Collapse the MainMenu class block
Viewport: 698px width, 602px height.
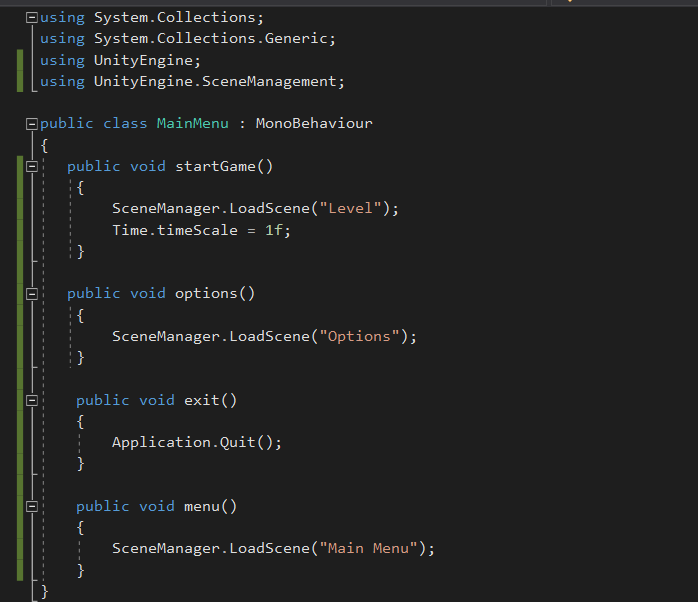pos(32,124)
